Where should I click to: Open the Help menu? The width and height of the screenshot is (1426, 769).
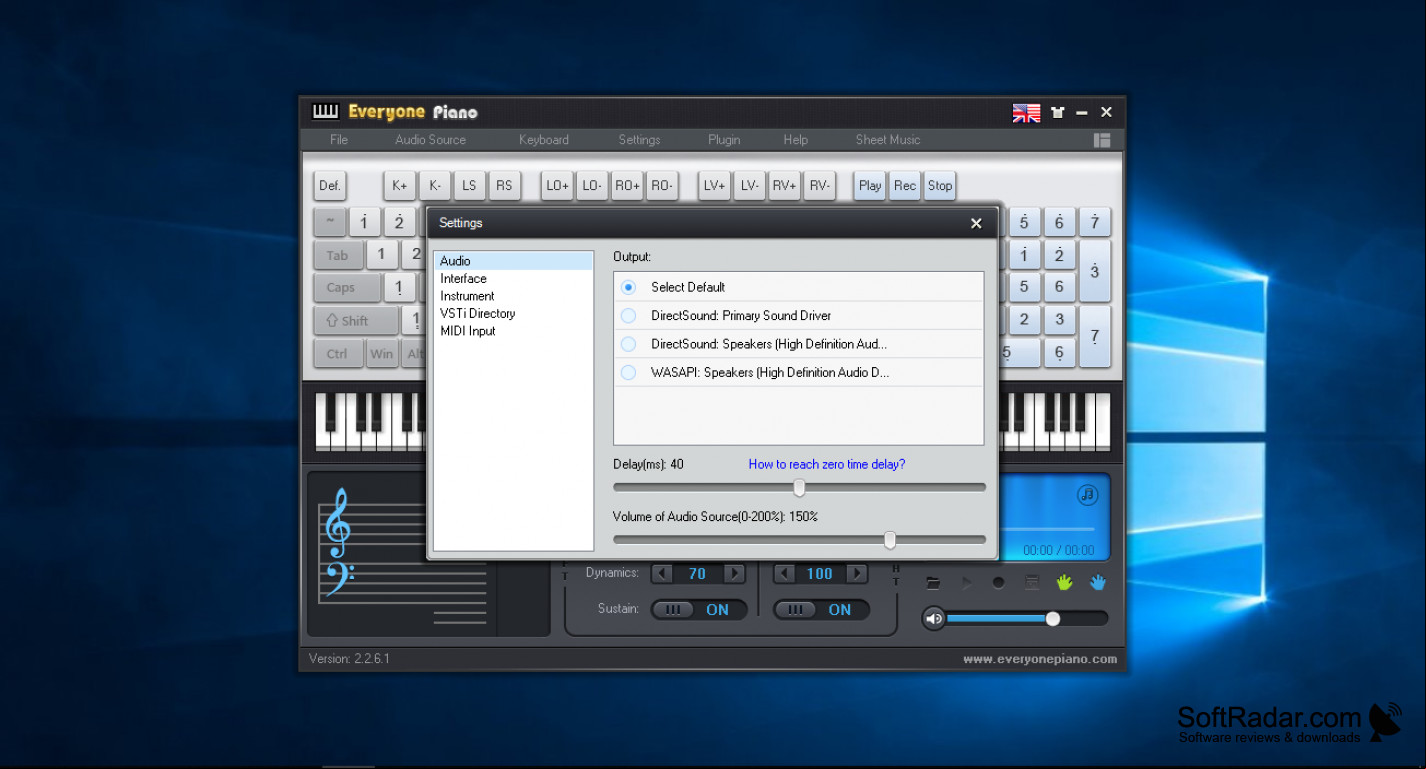796,140
